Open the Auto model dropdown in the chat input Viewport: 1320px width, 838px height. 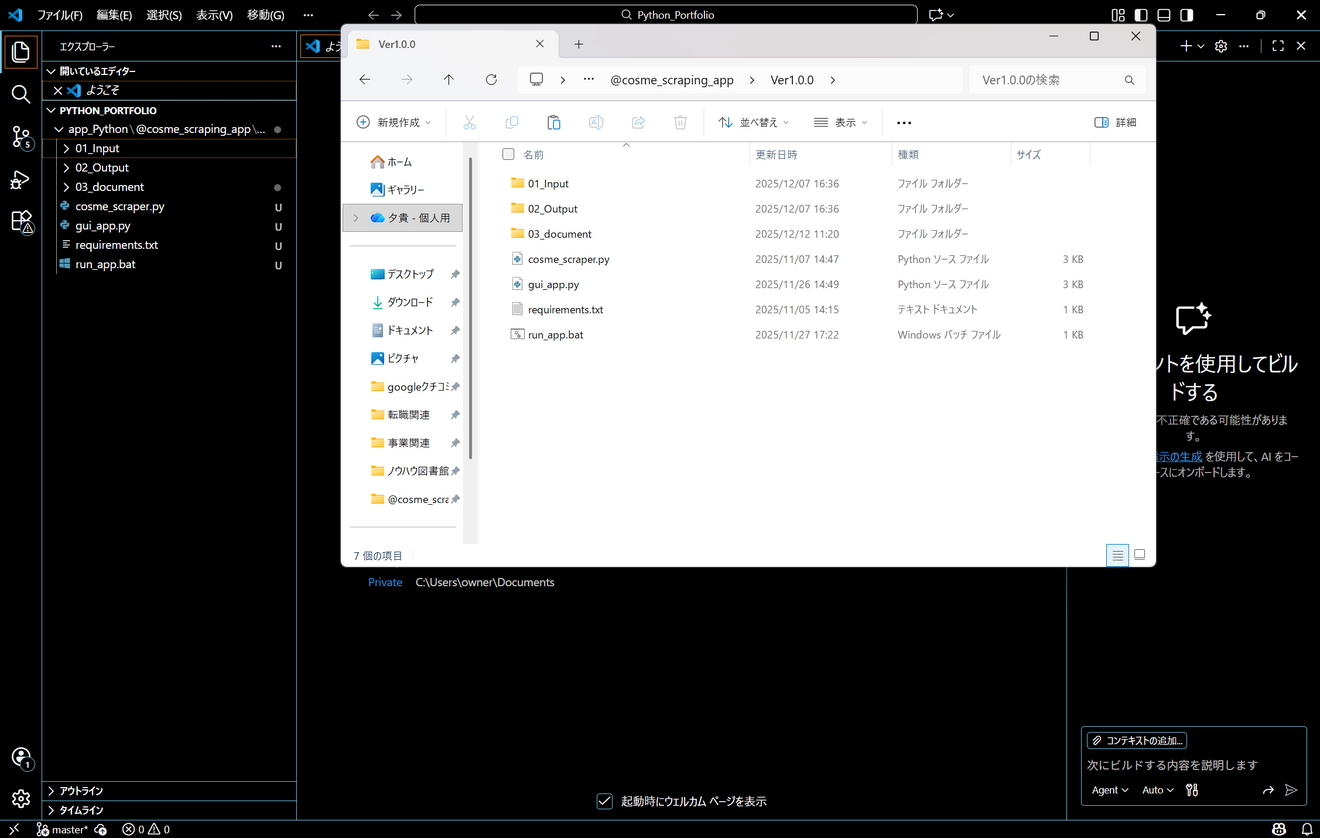(x=1158, y=790)
